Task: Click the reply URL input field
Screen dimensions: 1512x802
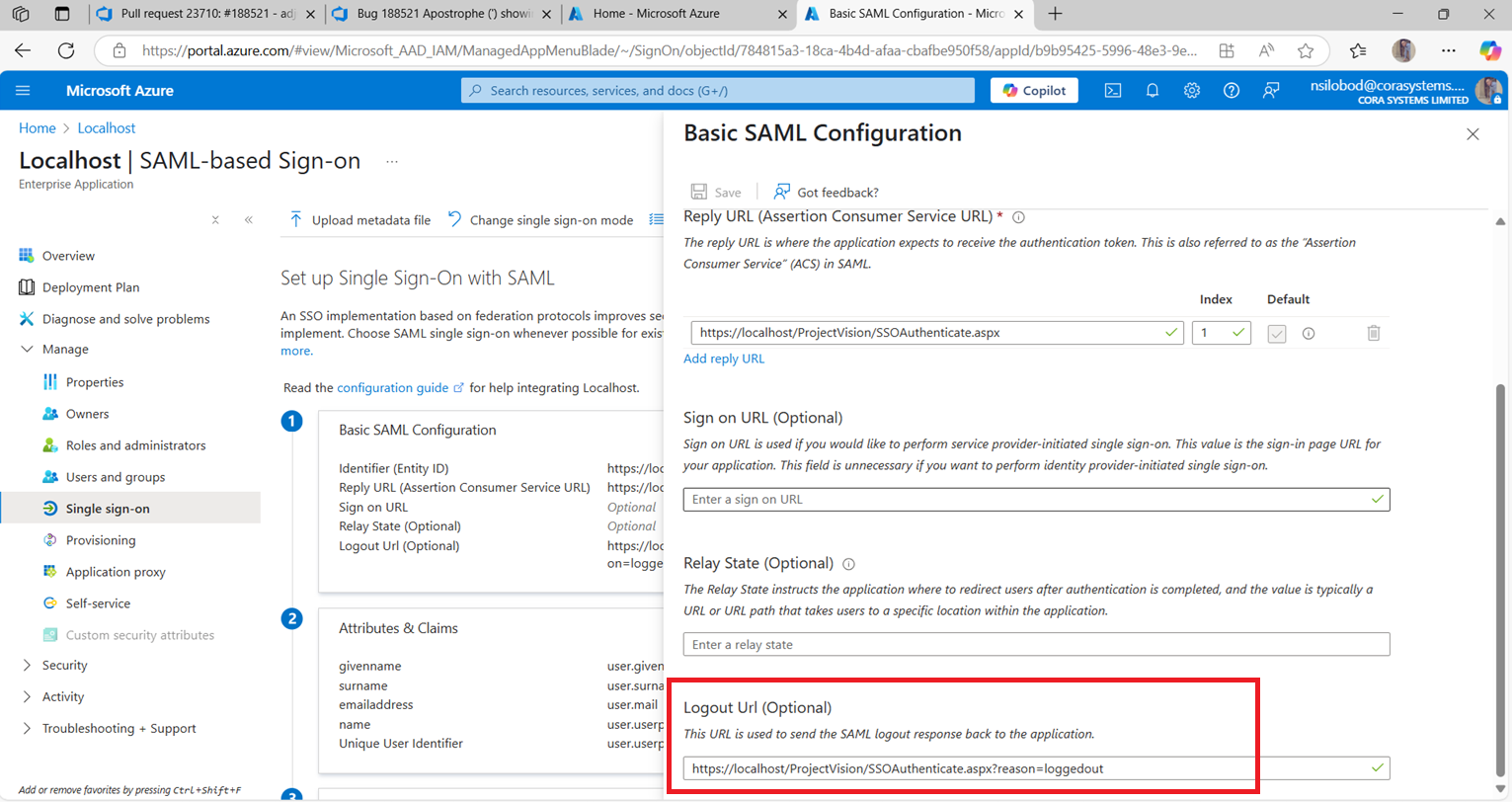Action: (936, 333)
